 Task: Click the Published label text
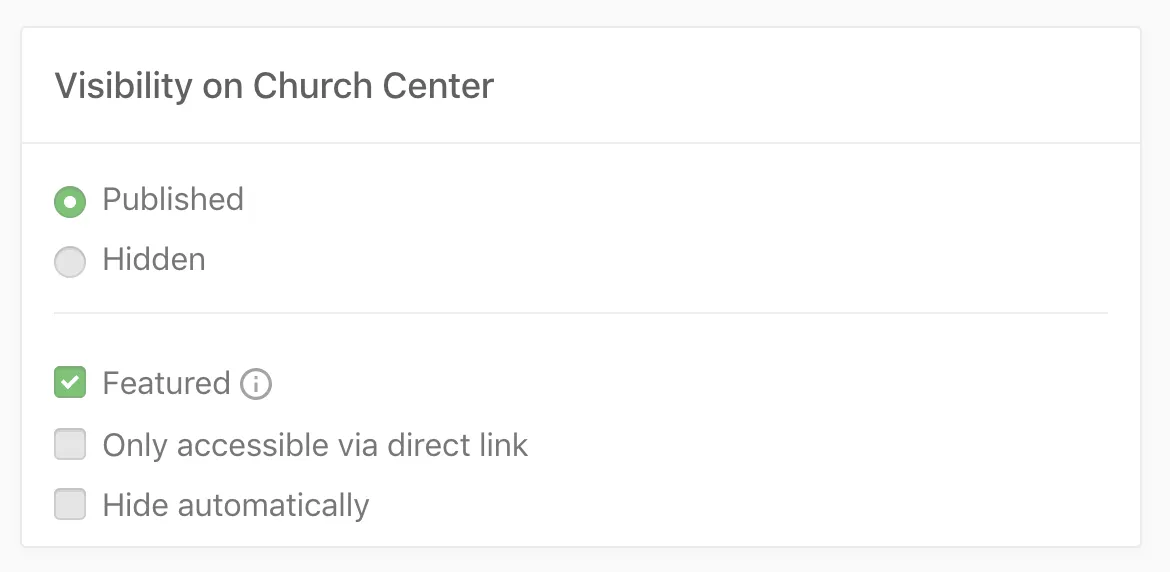pyautogui.click(x=173, y=200)
